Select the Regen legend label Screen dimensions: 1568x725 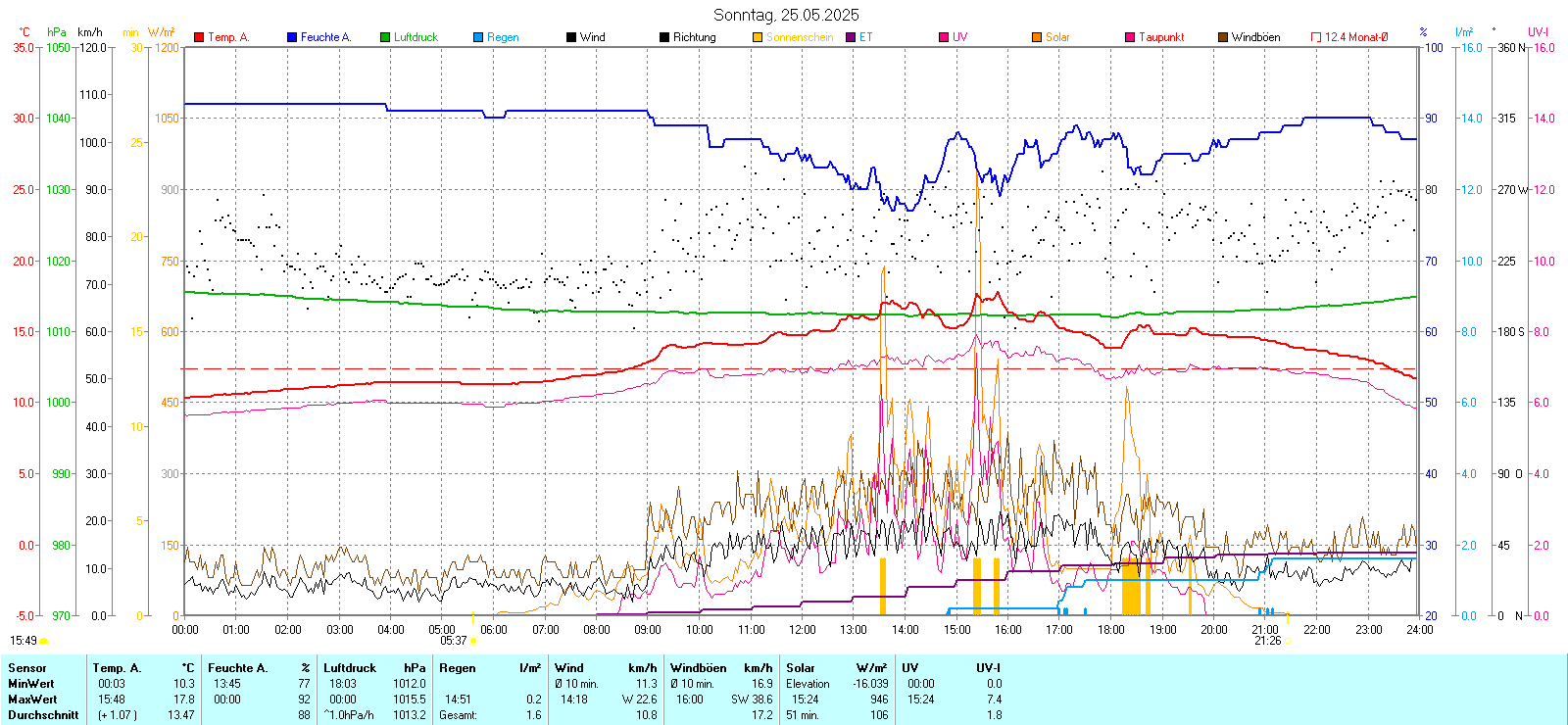[503, 37]
